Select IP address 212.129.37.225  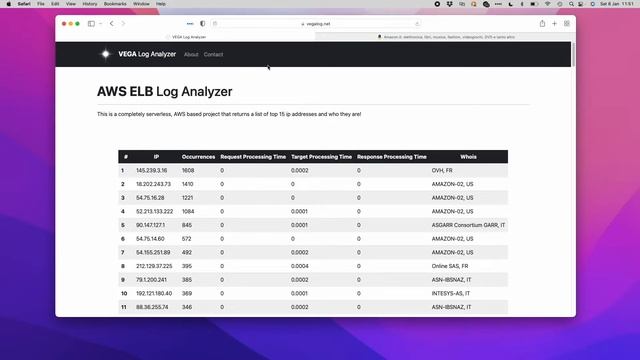[x=154, y=266]
